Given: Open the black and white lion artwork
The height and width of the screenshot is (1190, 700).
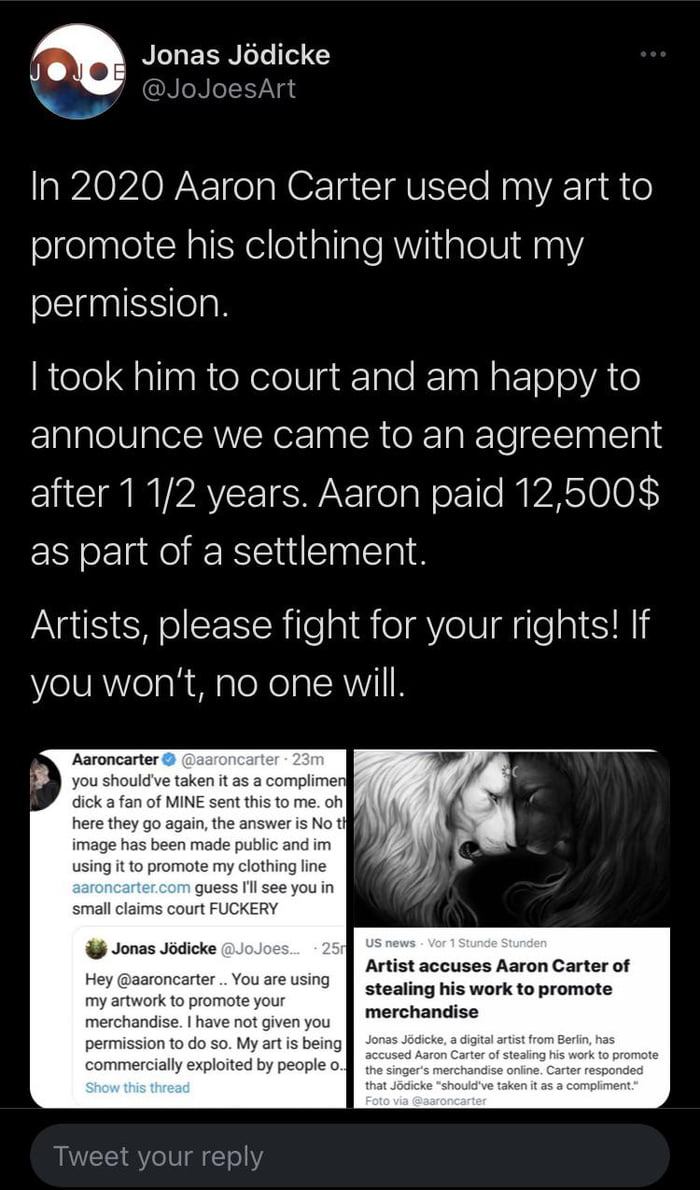Looking at the screenshot, I should click(x=512, y=838).
